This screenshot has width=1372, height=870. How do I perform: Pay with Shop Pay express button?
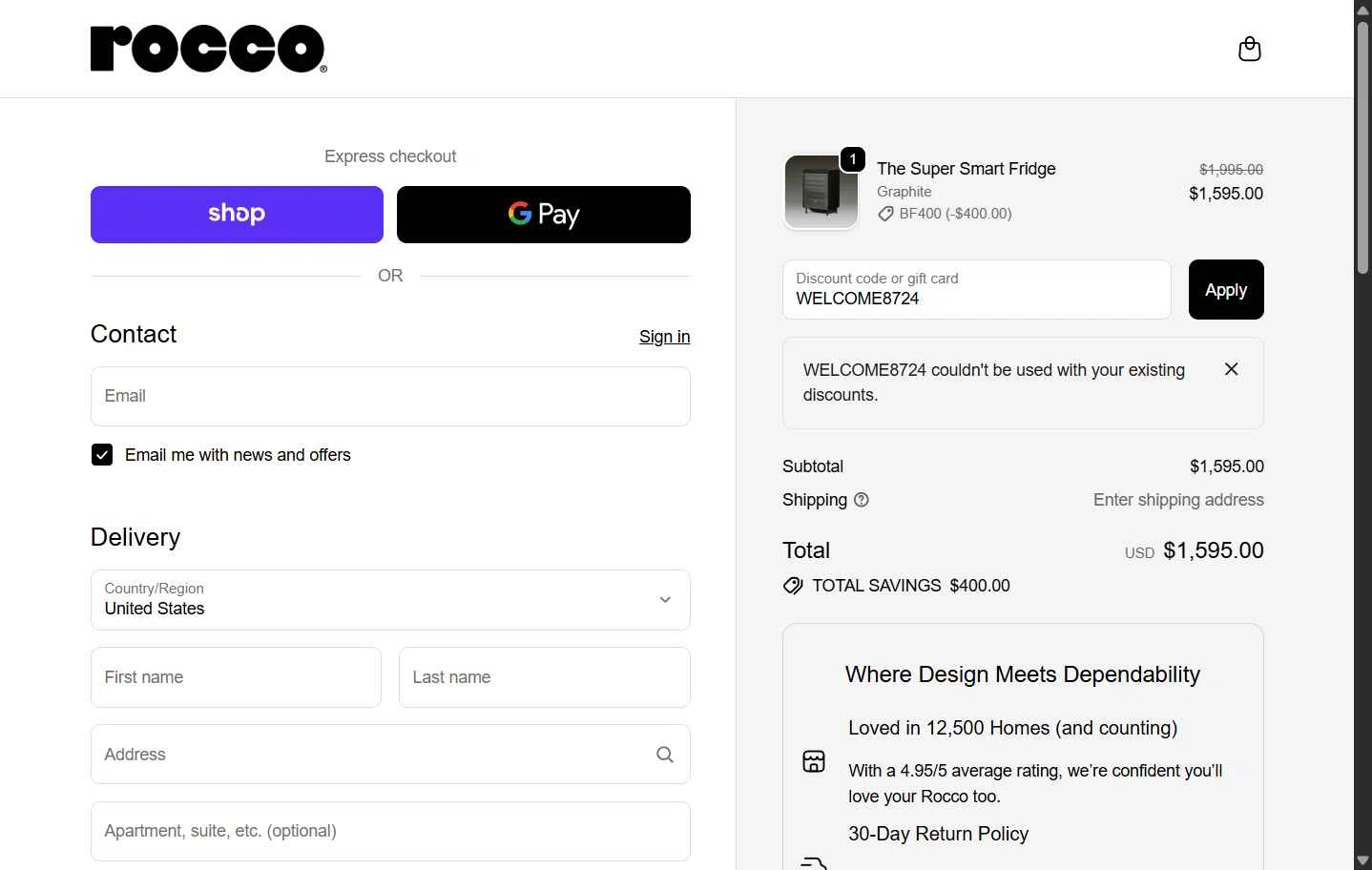click(237, 215)
